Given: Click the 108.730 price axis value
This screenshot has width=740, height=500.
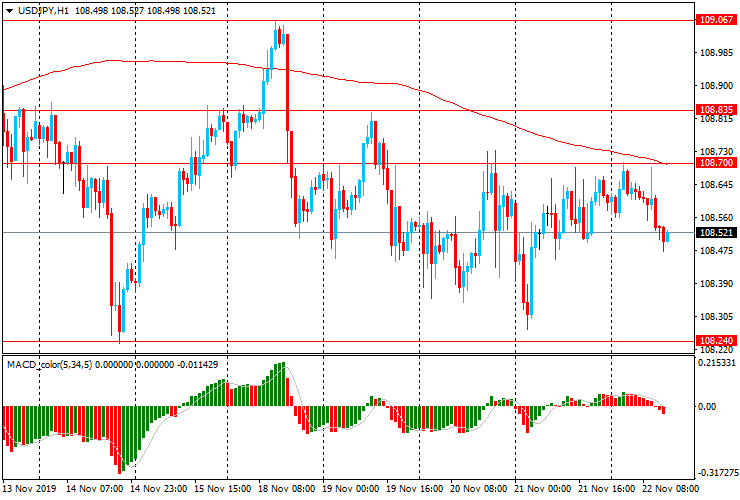Looking at the screenshot, I should (x=716, y=152).
